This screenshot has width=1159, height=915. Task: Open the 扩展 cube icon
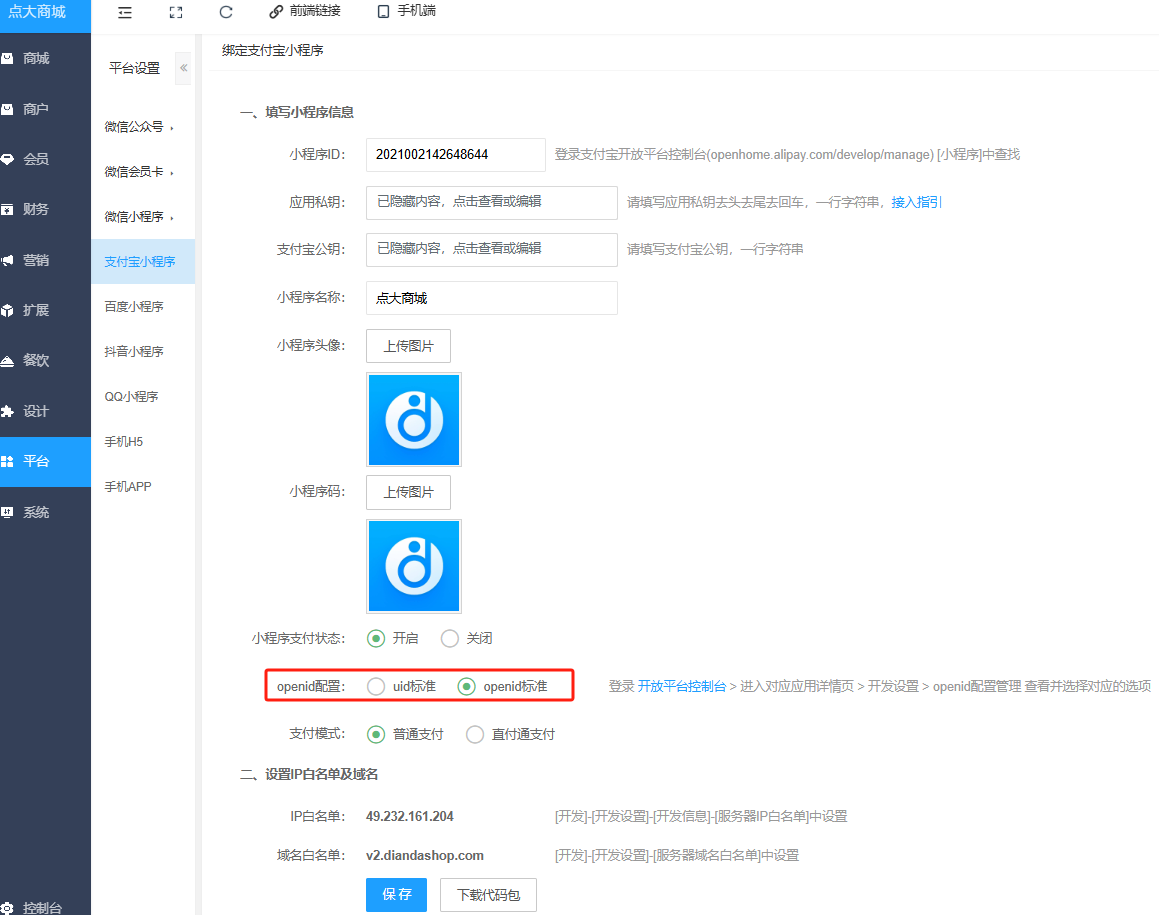click(7, 310)
